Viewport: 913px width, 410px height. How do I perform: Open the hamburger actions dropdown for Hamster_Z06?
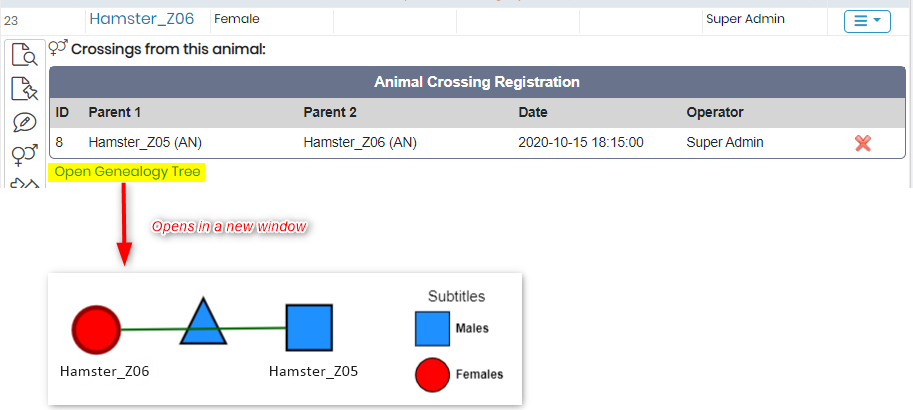click(x=867, y=21)
